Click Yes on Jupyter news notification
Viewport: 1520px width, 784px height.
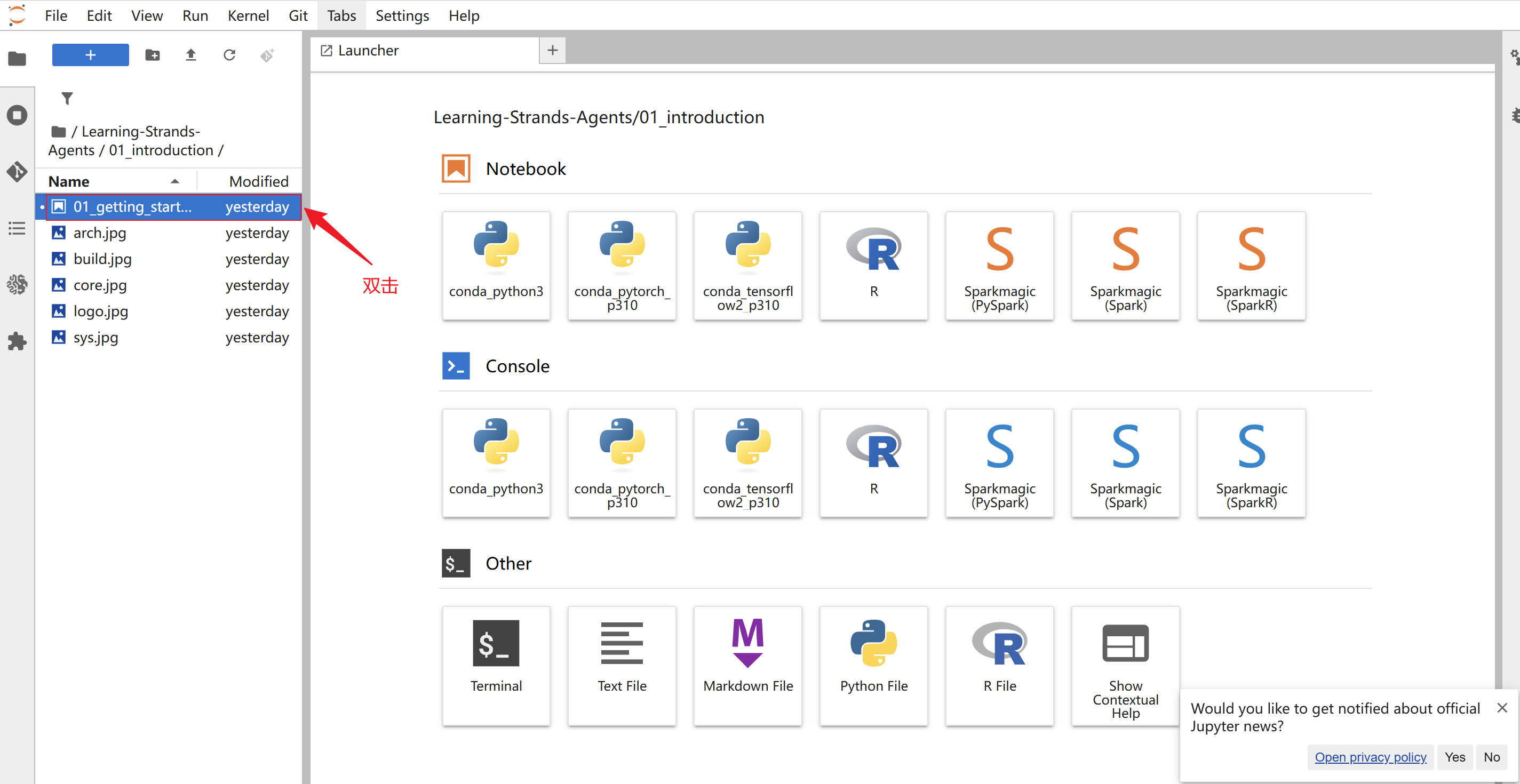1454,757
